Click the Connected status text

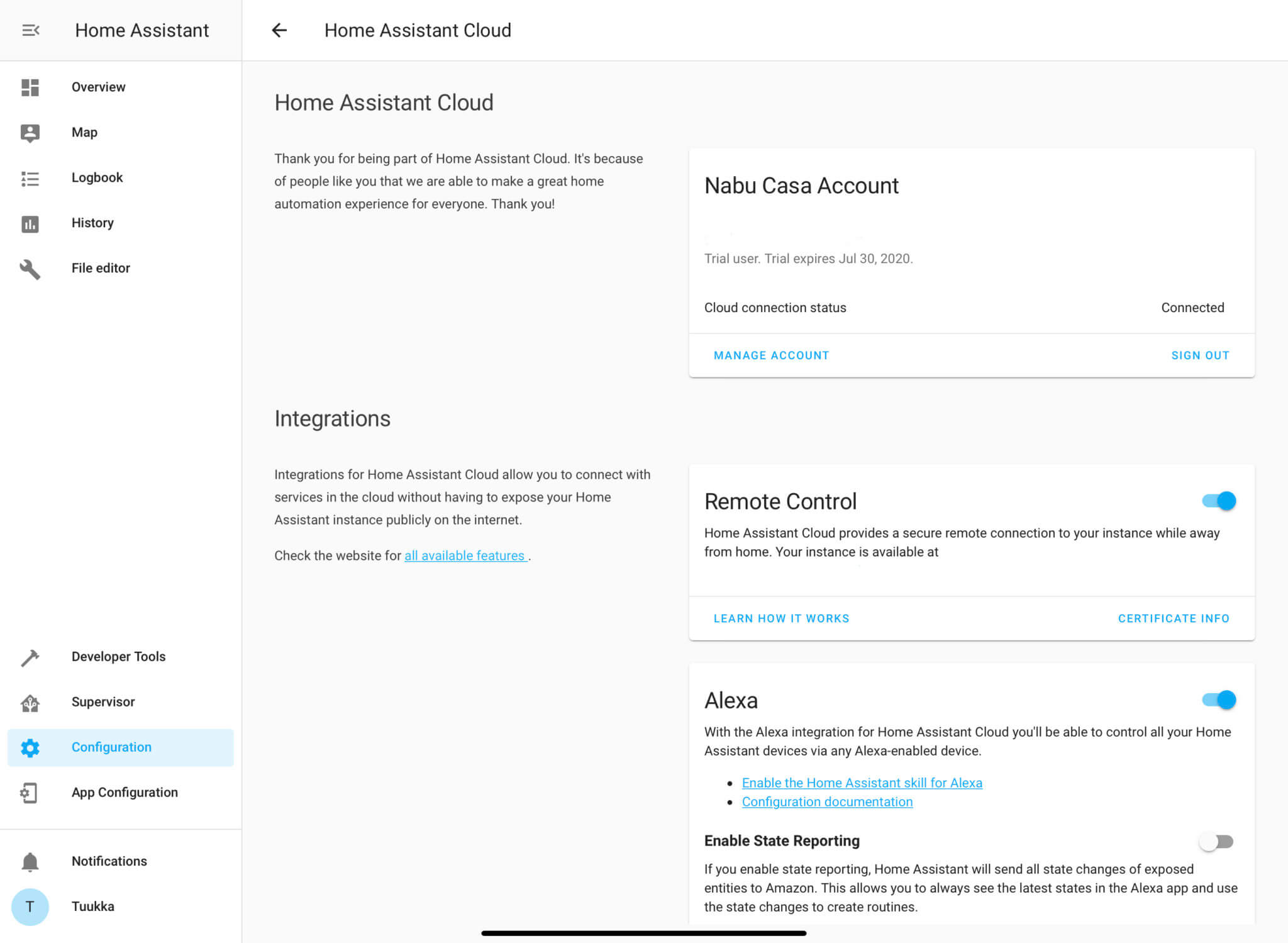(1192, 308)
